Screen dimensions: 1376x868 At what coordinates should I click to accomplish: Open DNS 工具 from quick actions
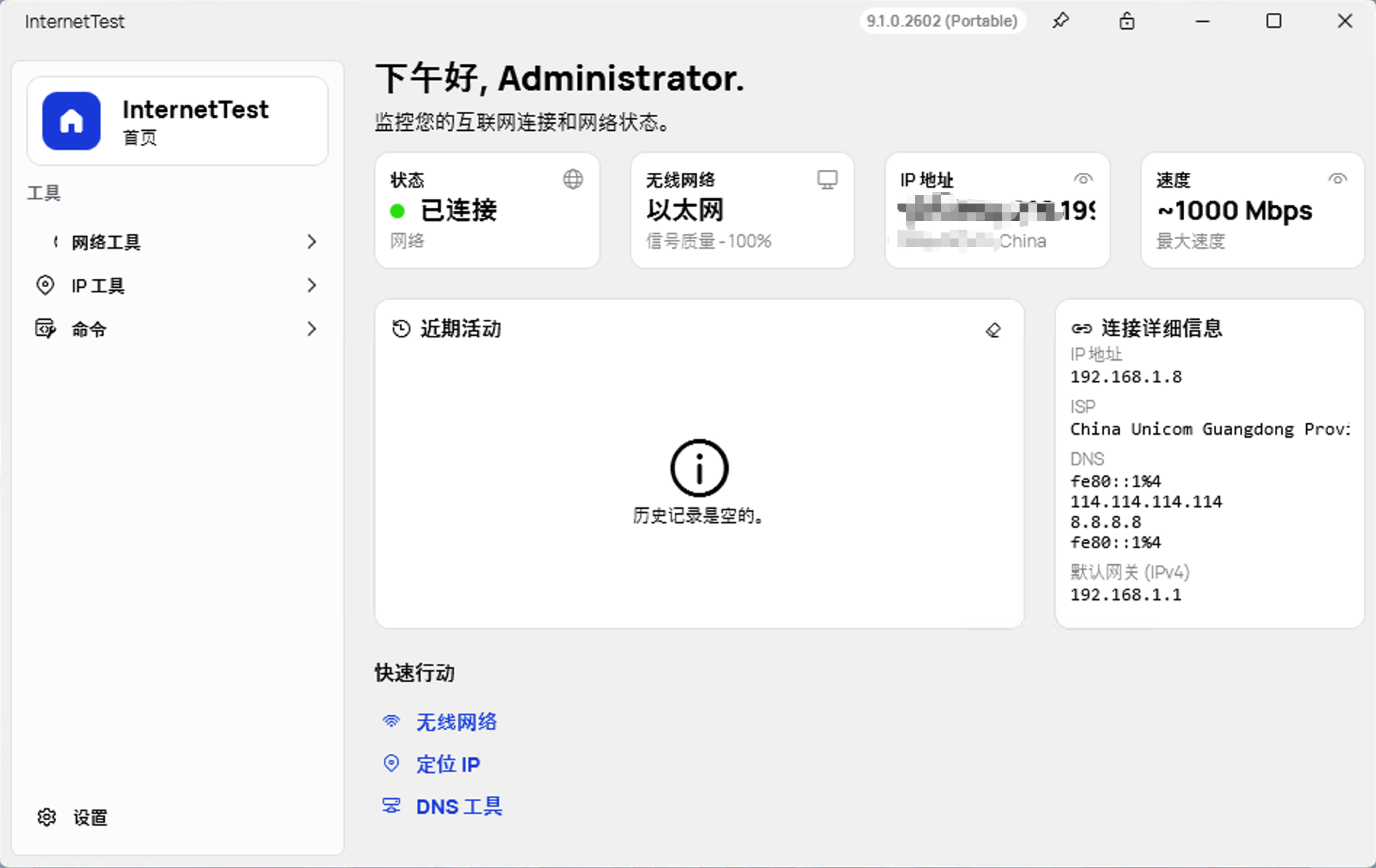460,805
